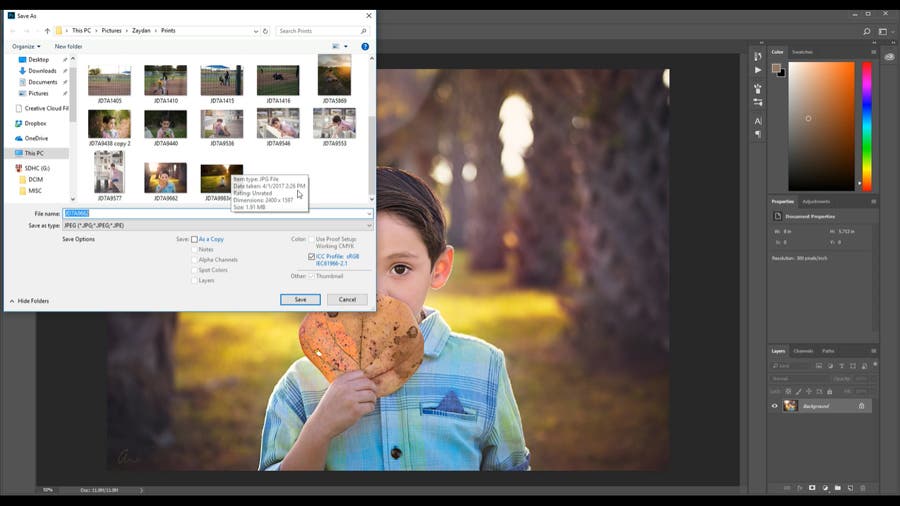Lock image pixels brush icon
This screenshot has width=900, height=506.
[x=798, y=391]
